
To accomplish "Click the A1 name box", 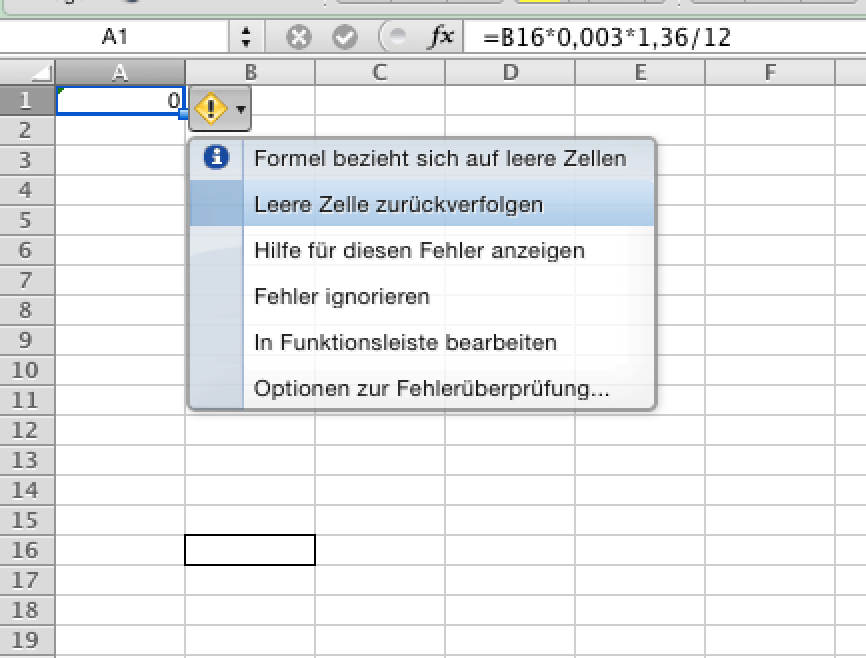I will (x=114, y=37).
